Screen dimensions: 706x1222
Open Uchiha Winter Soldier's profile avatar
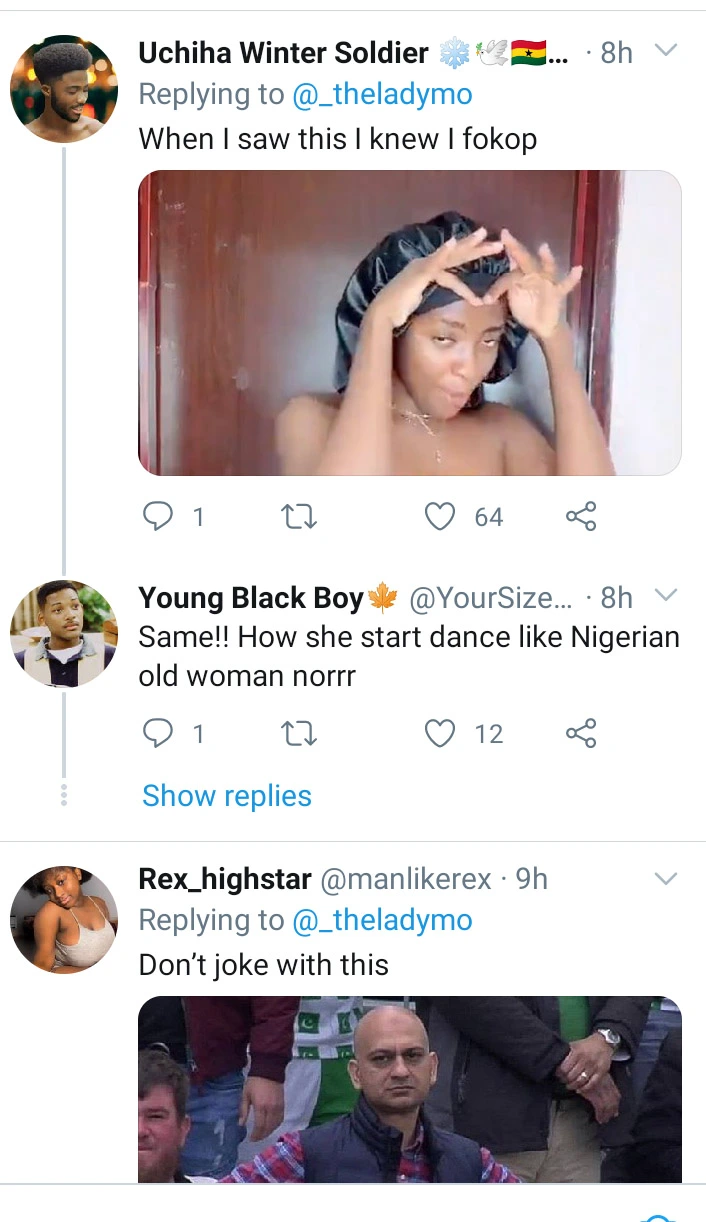(x=64, y=89)
